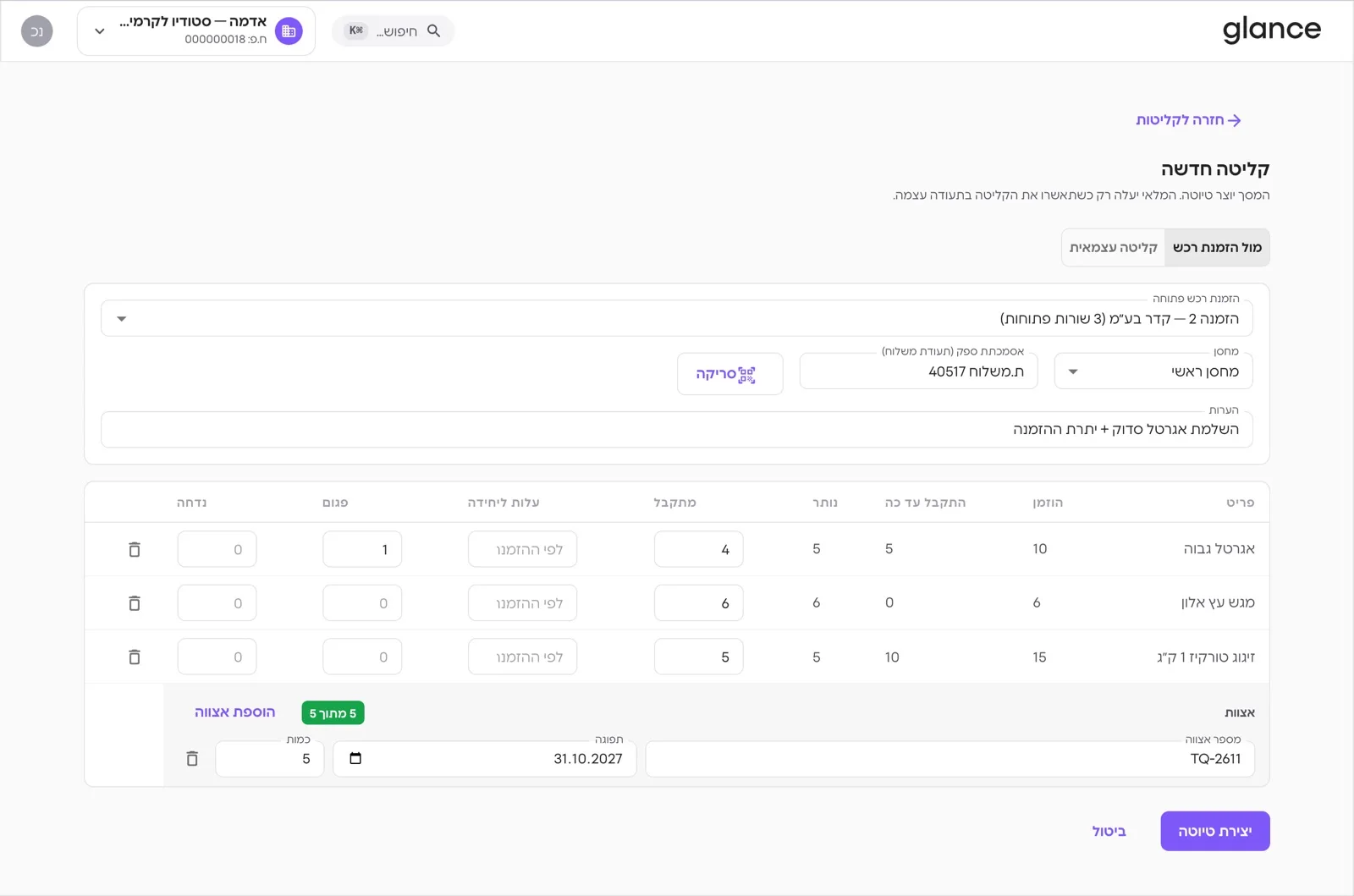This screenshot has width=1354, height=896.
Task: Click the קליטה חדשה page heading
Action: point(1215,169)
